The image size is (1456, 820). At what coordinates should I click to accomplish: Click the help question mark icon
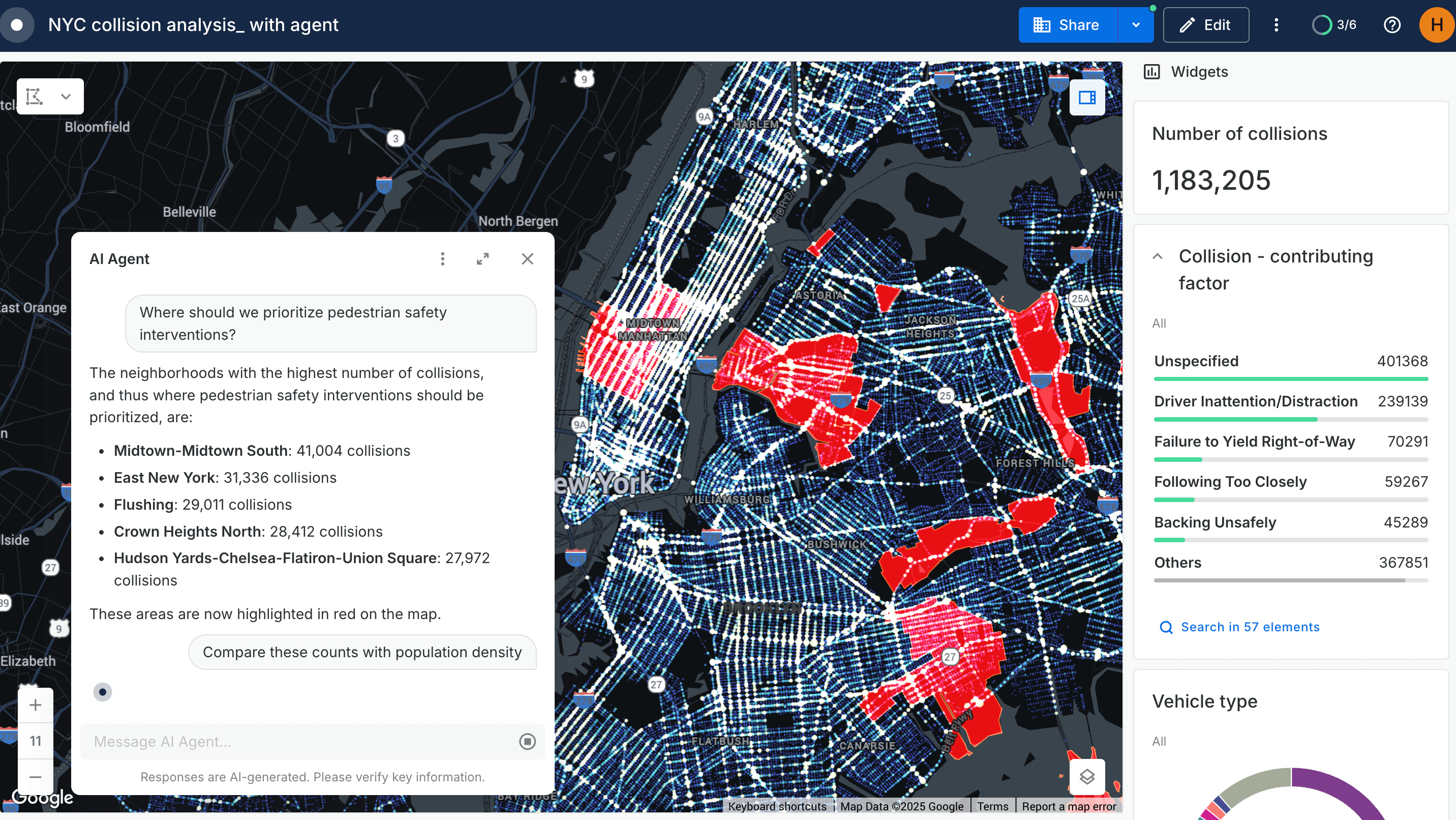(1392, 24)
